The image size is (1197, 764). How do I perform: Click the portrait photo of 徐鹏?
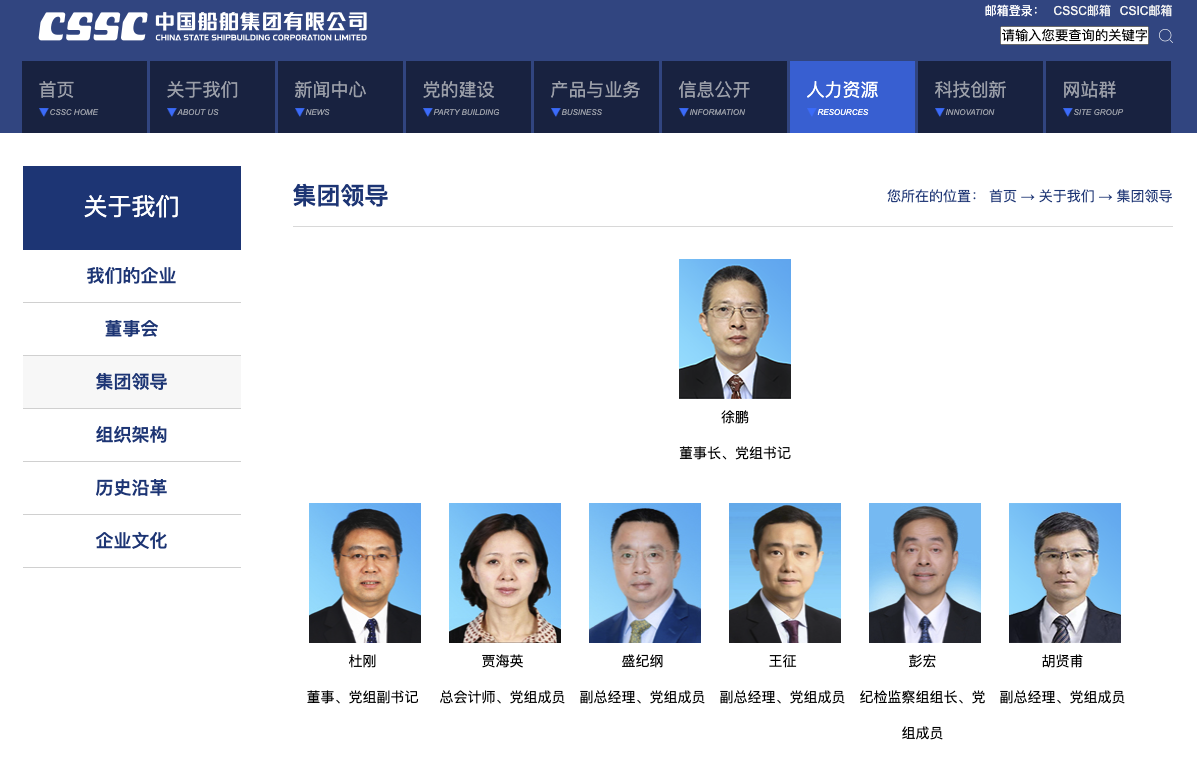735,329
